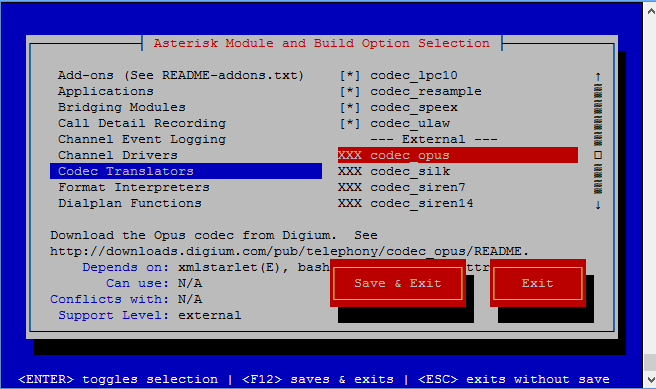Image resolution: width=656 pixels, height=389 pixels.
Task: Select the Add-ons (See README-addons.txt) category
Action: click(181, 75)
